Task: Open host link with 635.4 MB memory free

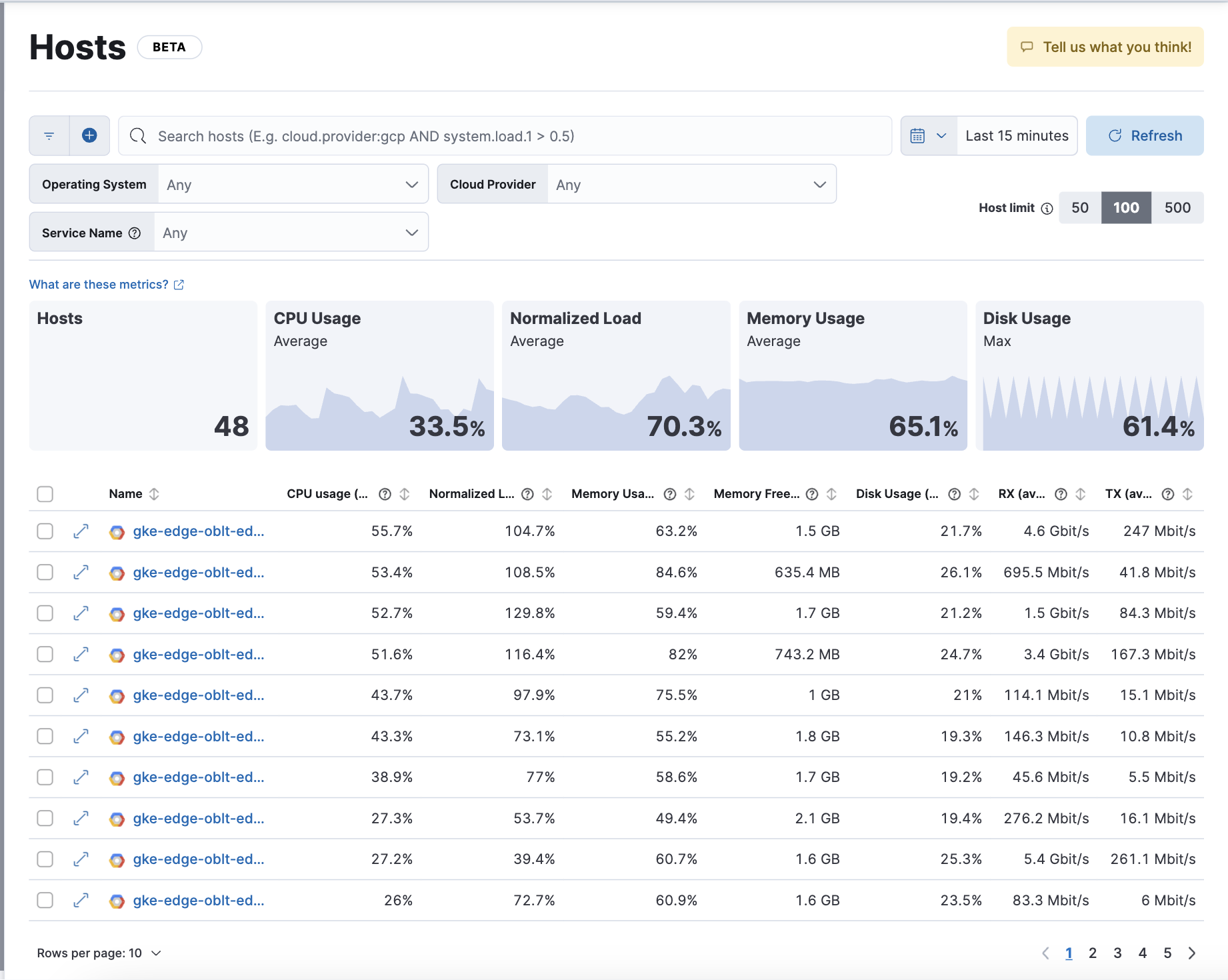Action: tap(199, 573)
